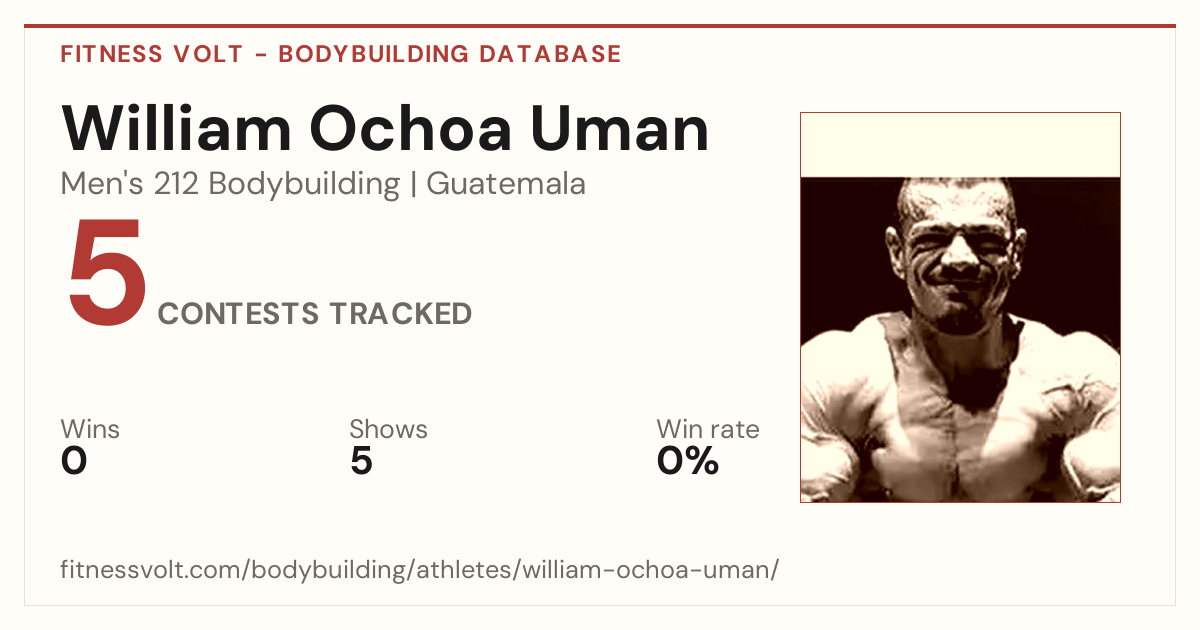Click the FITNESS VOLT header text

pos(152,54)
